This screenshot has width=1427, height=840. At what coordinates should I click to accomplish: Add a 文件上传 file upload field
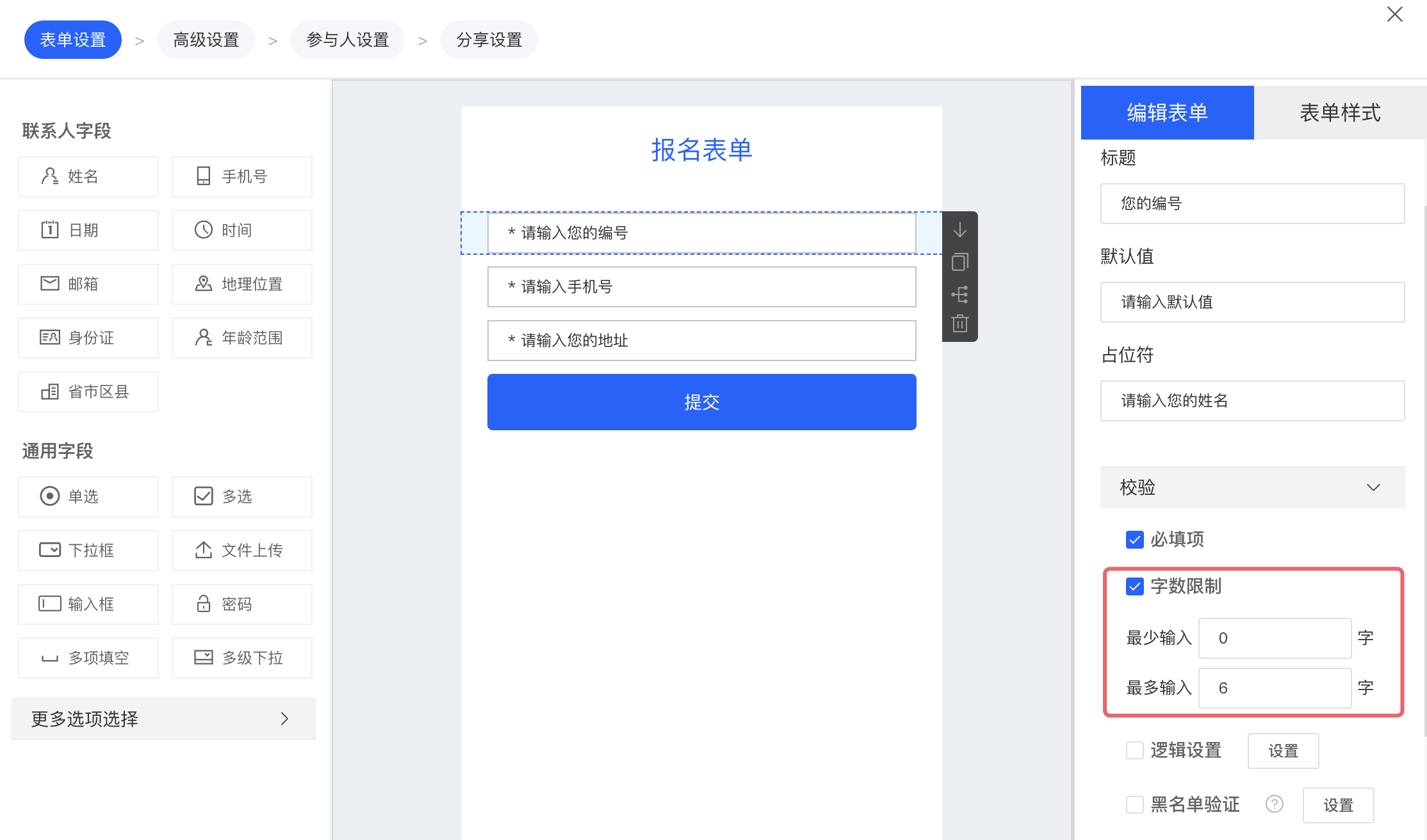[x=242, y=551]
